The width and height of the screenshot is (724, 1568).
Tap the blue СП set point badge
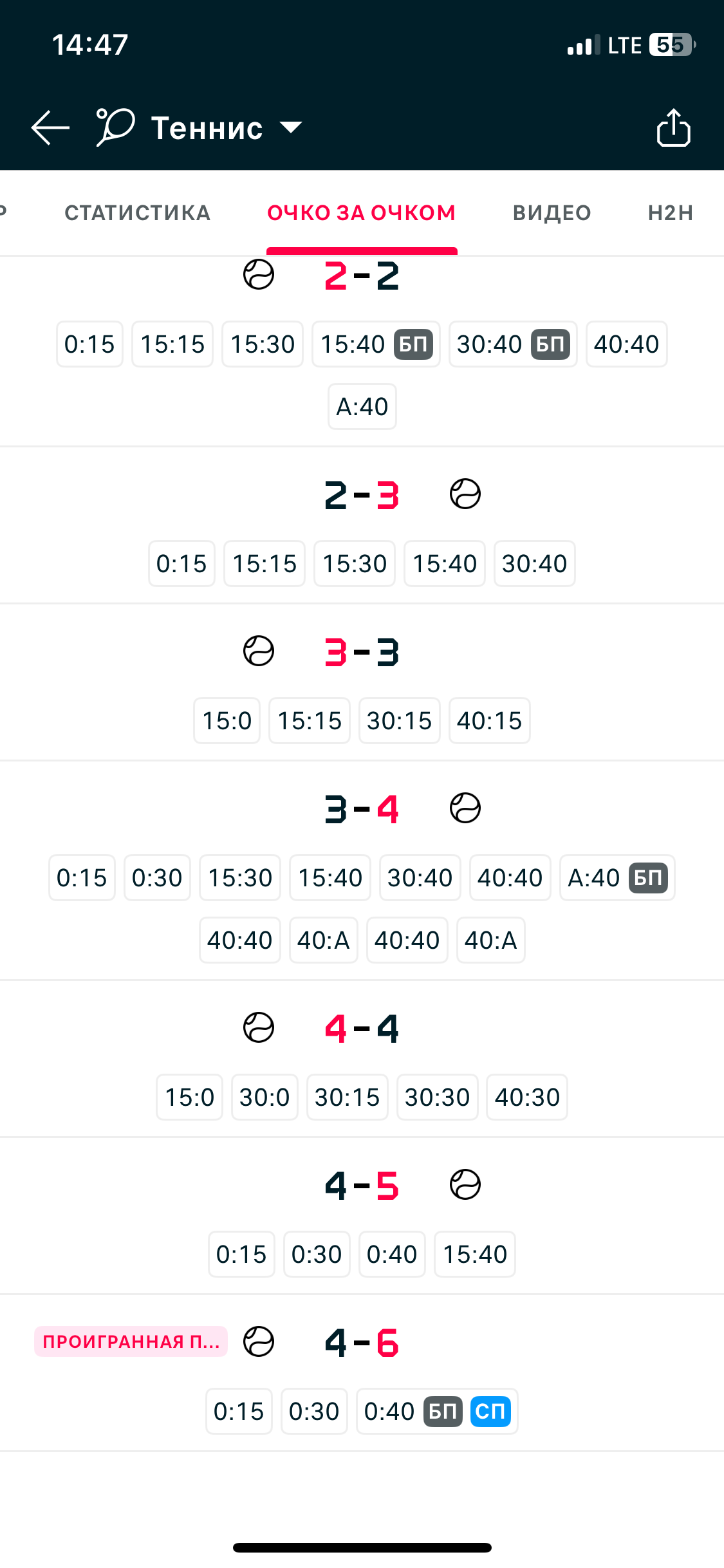click(x=490, y=1411)
